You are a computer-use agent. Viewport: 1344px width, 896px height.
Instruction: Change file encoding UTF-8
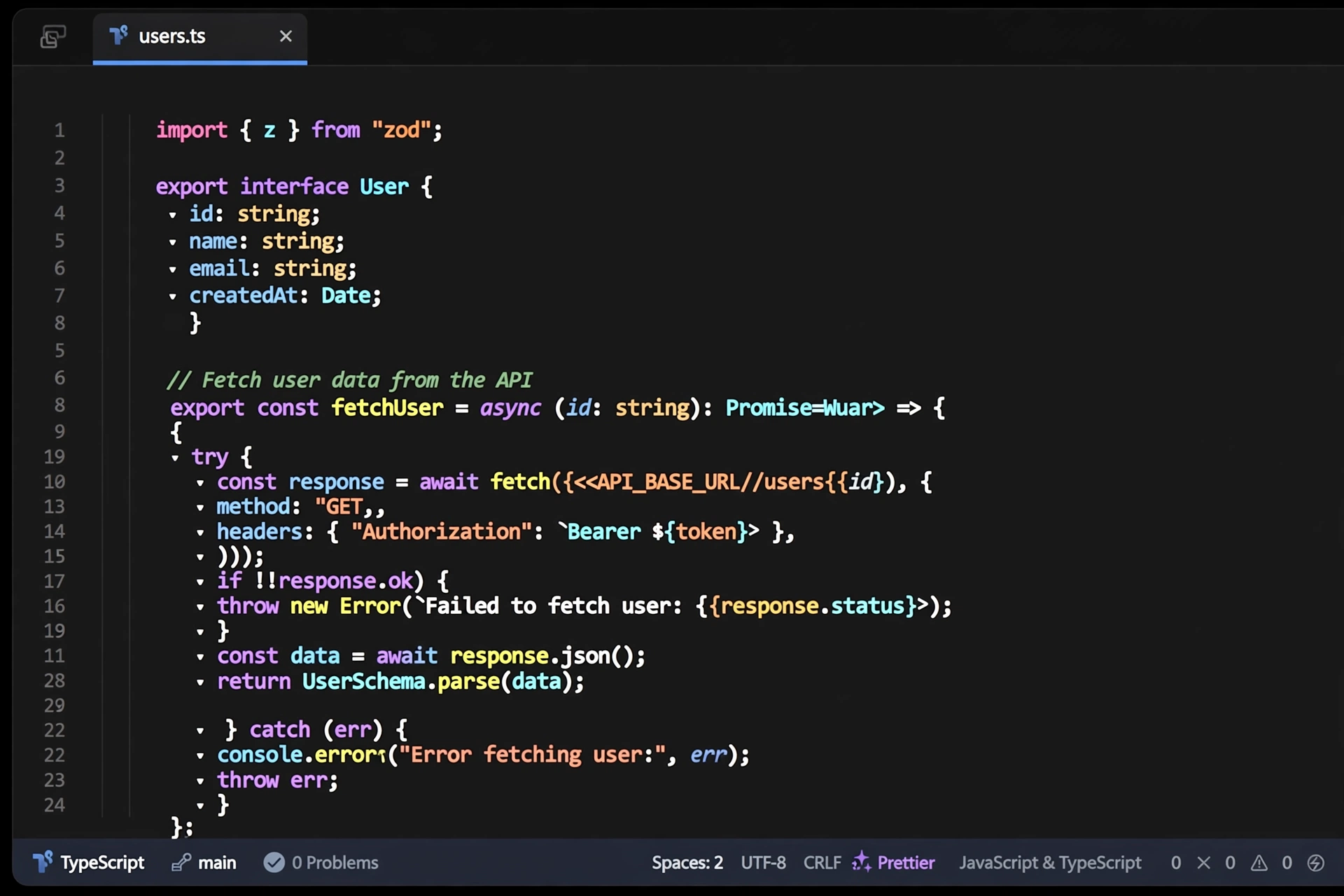point(763,862)
